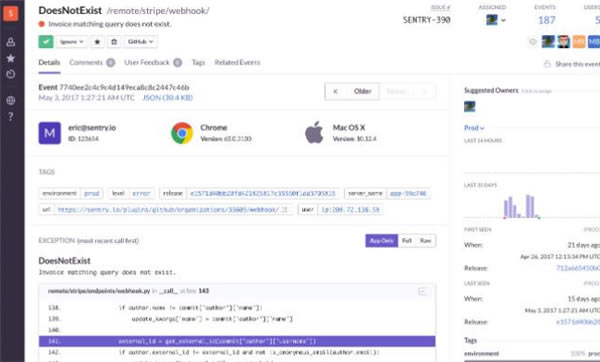Screen dimensions: 600x362
Task: Bookmark this issue with the star button
Action: tap(97, 42)
